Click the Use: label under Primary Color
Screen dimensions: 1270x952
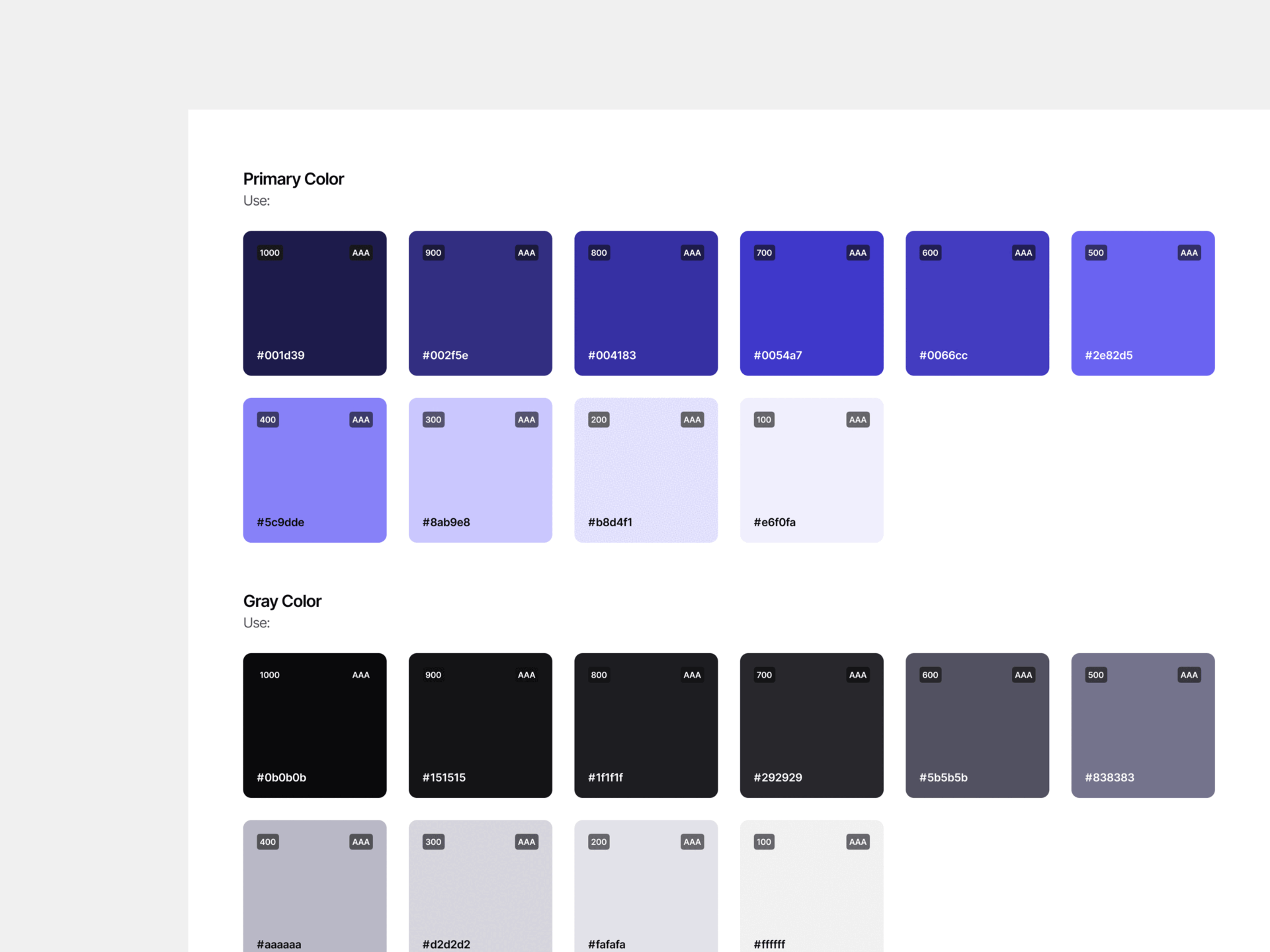[x=256, y=200]
